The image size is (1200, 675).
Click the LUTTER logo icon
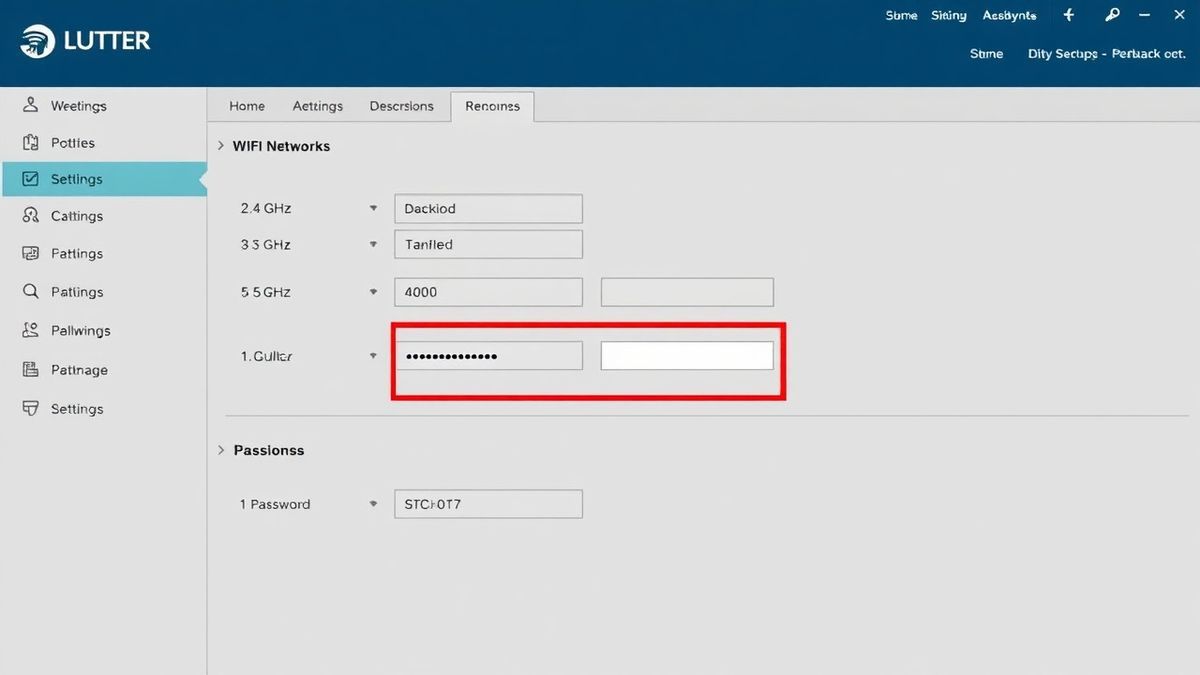[x=38, y=41]
